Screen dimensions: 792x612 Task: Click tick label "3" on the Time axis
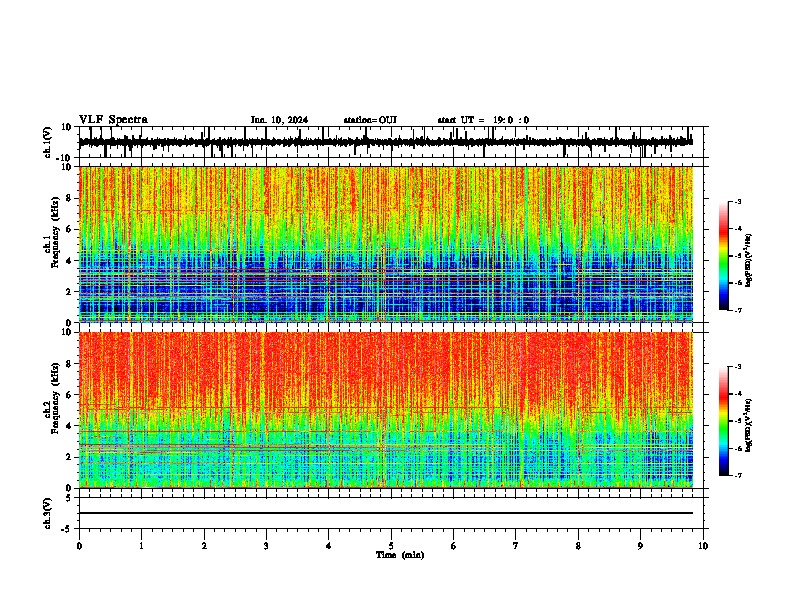point(266,546)
